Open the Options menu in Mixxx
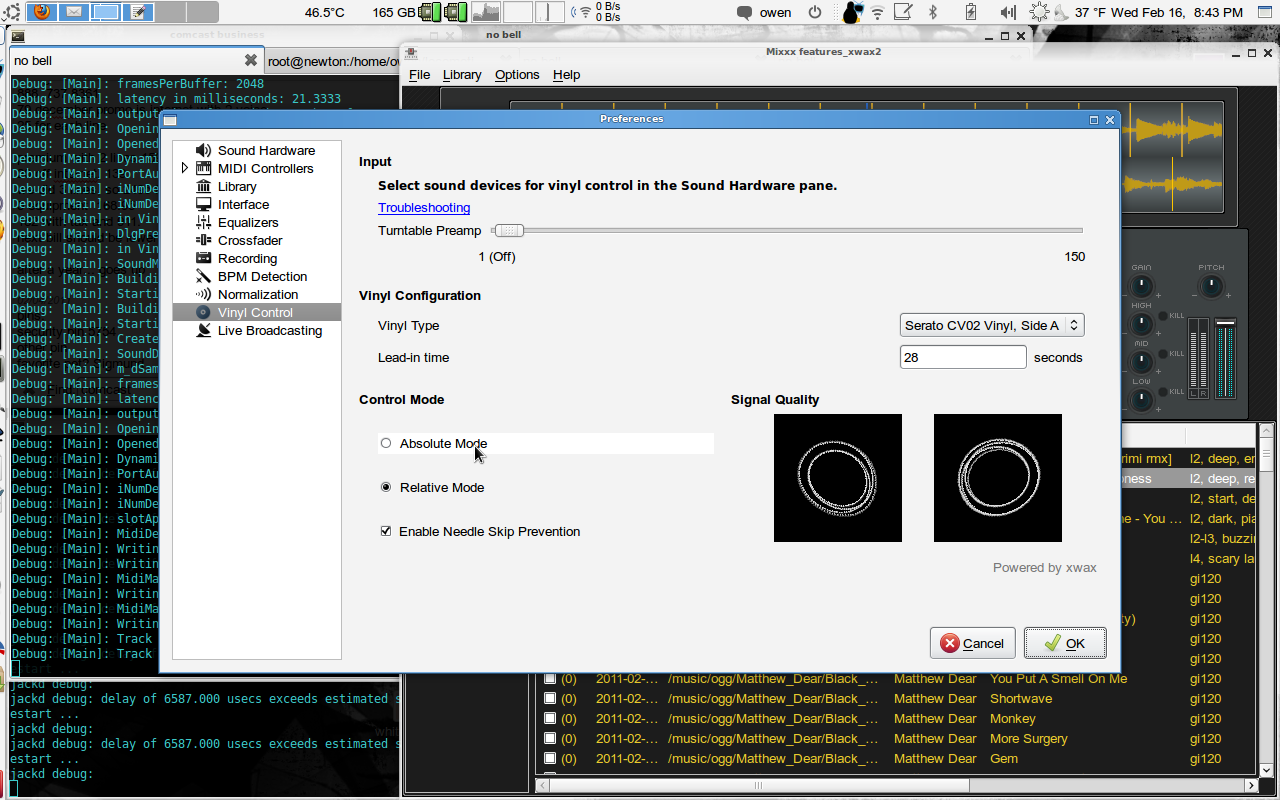The height and width of the screenshot is (800, 1280). point(517,75)
